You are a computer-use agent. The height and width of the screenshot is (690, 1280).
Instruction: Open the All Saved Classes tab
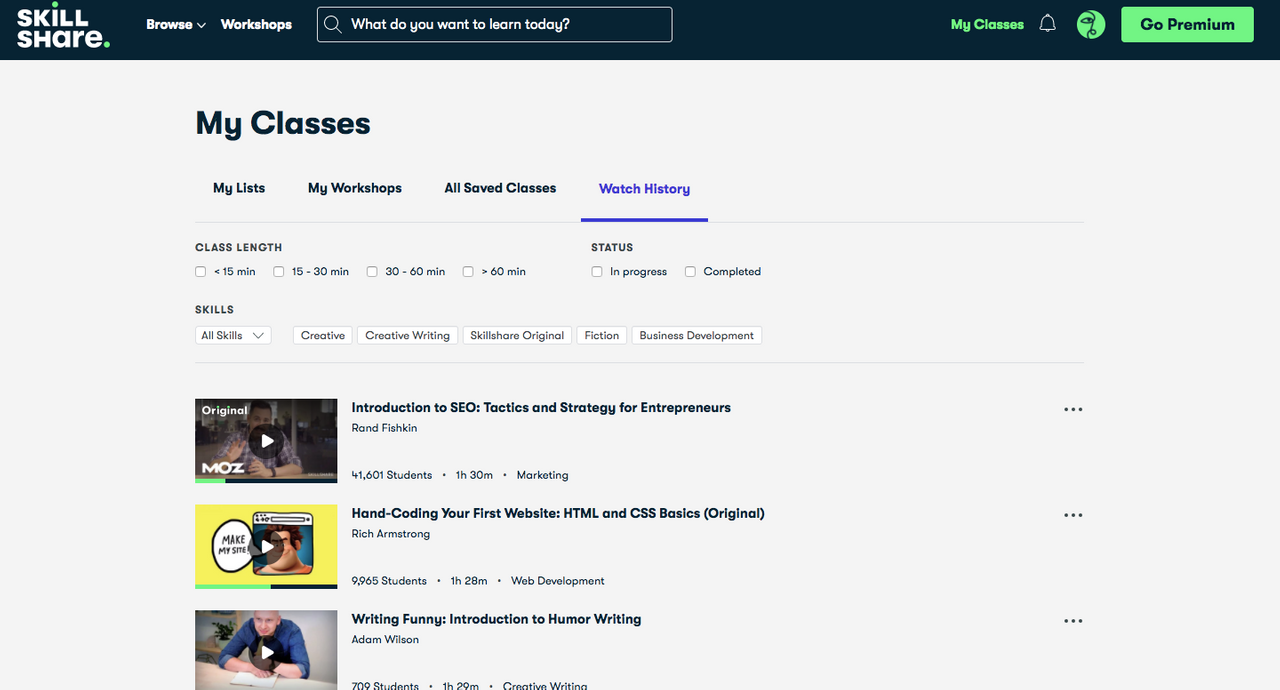500,188
